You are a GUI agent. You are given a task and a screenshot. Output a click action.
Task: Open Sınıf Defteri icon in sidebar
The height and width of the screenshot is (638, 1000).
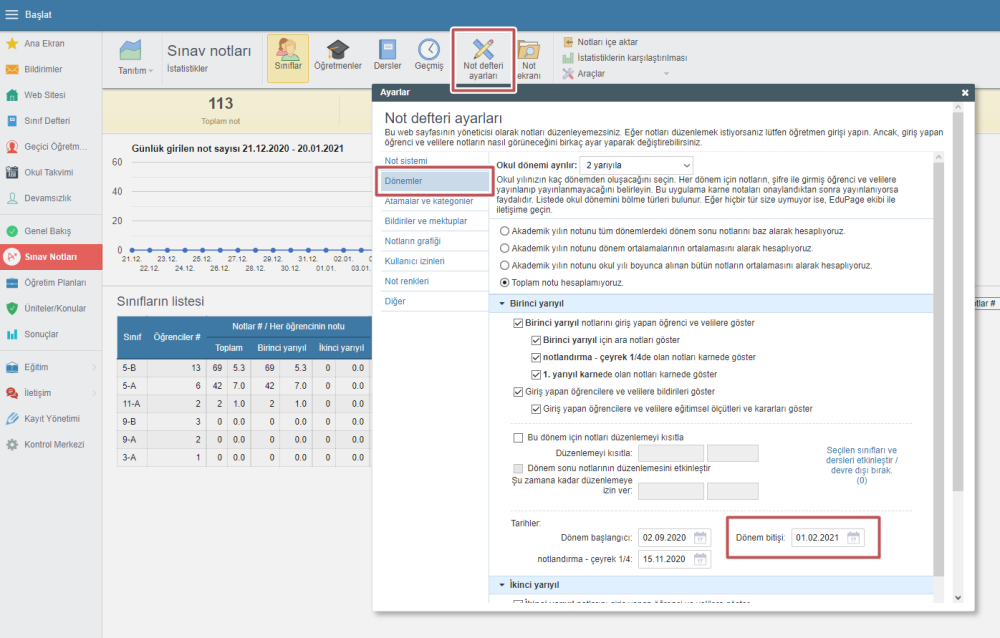click(11, 121)
